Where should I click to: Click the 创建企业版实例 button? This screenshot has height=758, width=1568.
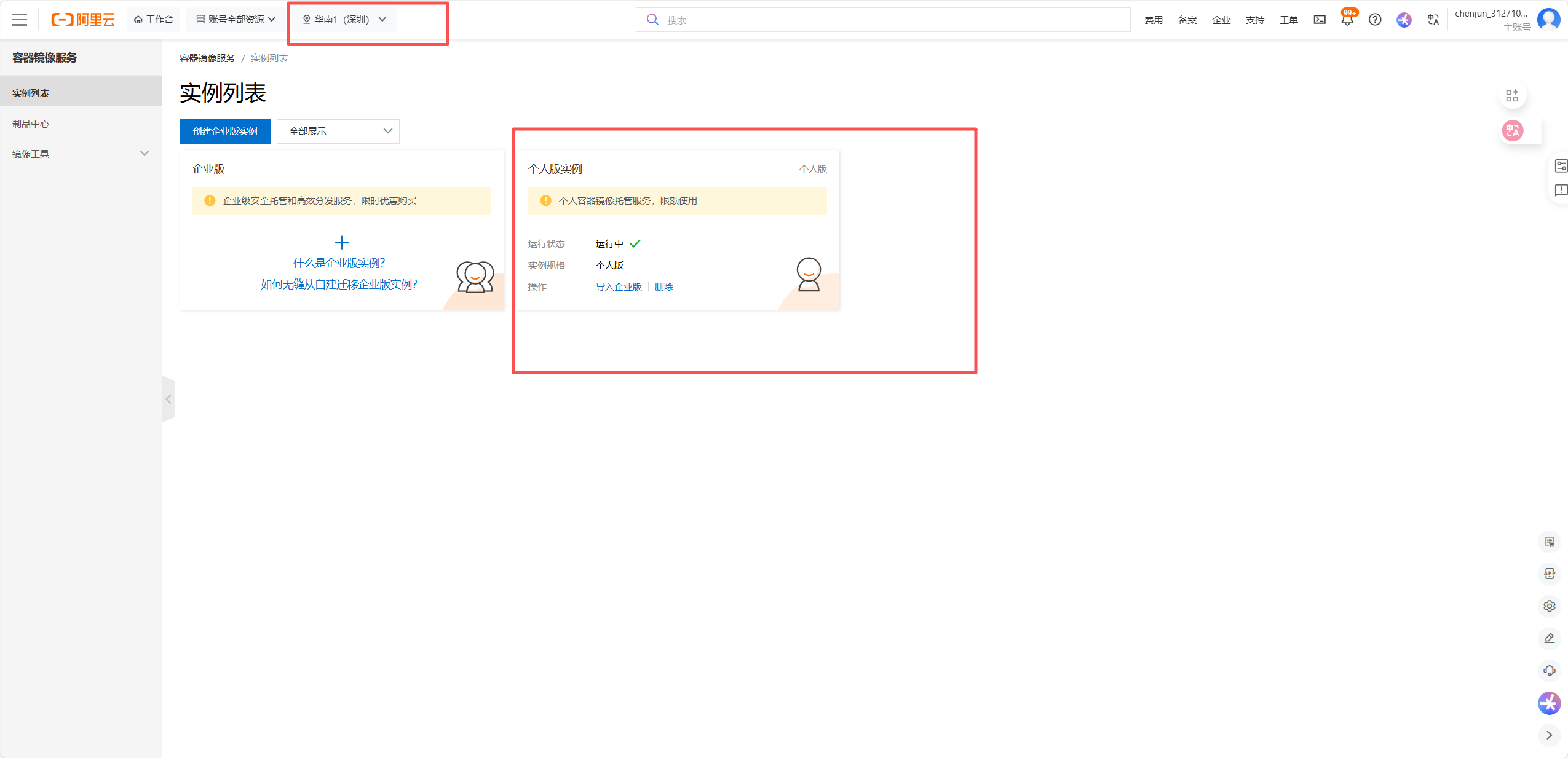(225, 132)
